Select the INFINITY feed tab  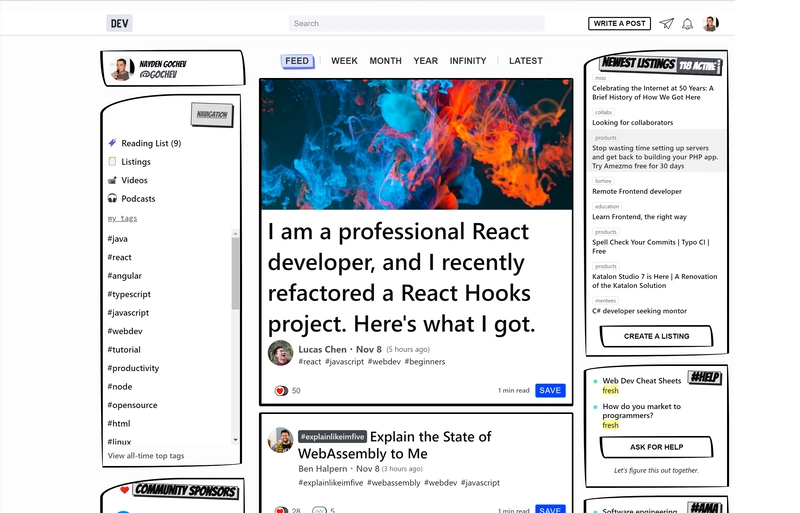[468, 61]
